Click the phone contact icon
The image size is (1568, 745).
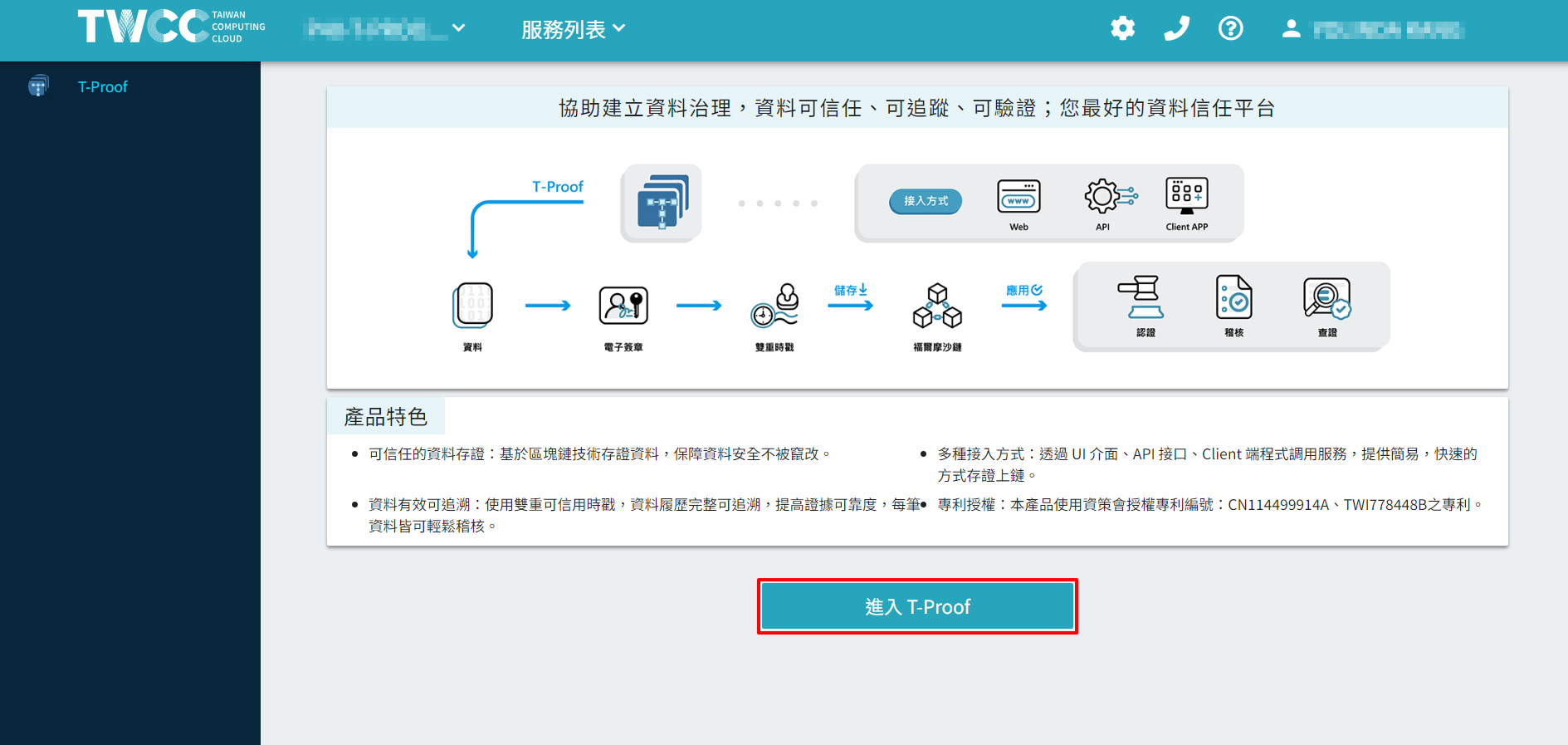point(1176,28)
